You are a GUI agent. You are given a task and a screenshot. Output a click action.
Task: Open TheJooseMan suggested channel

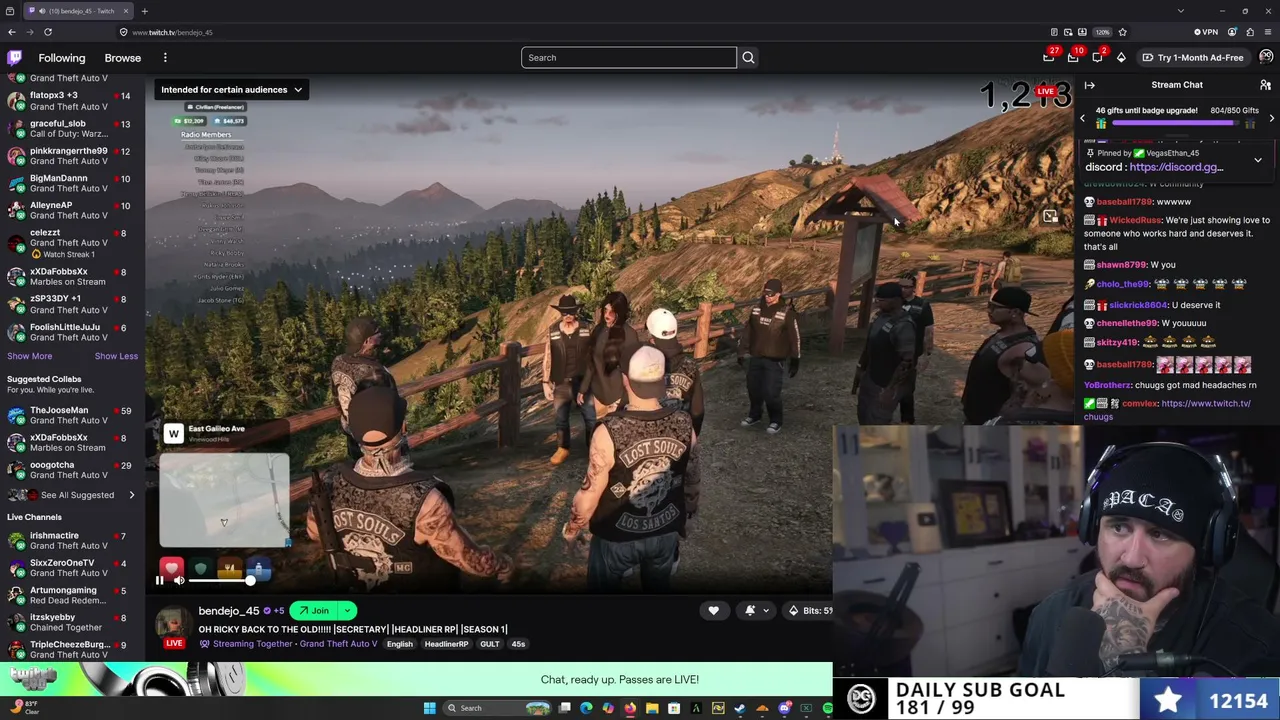pos(70,415)
